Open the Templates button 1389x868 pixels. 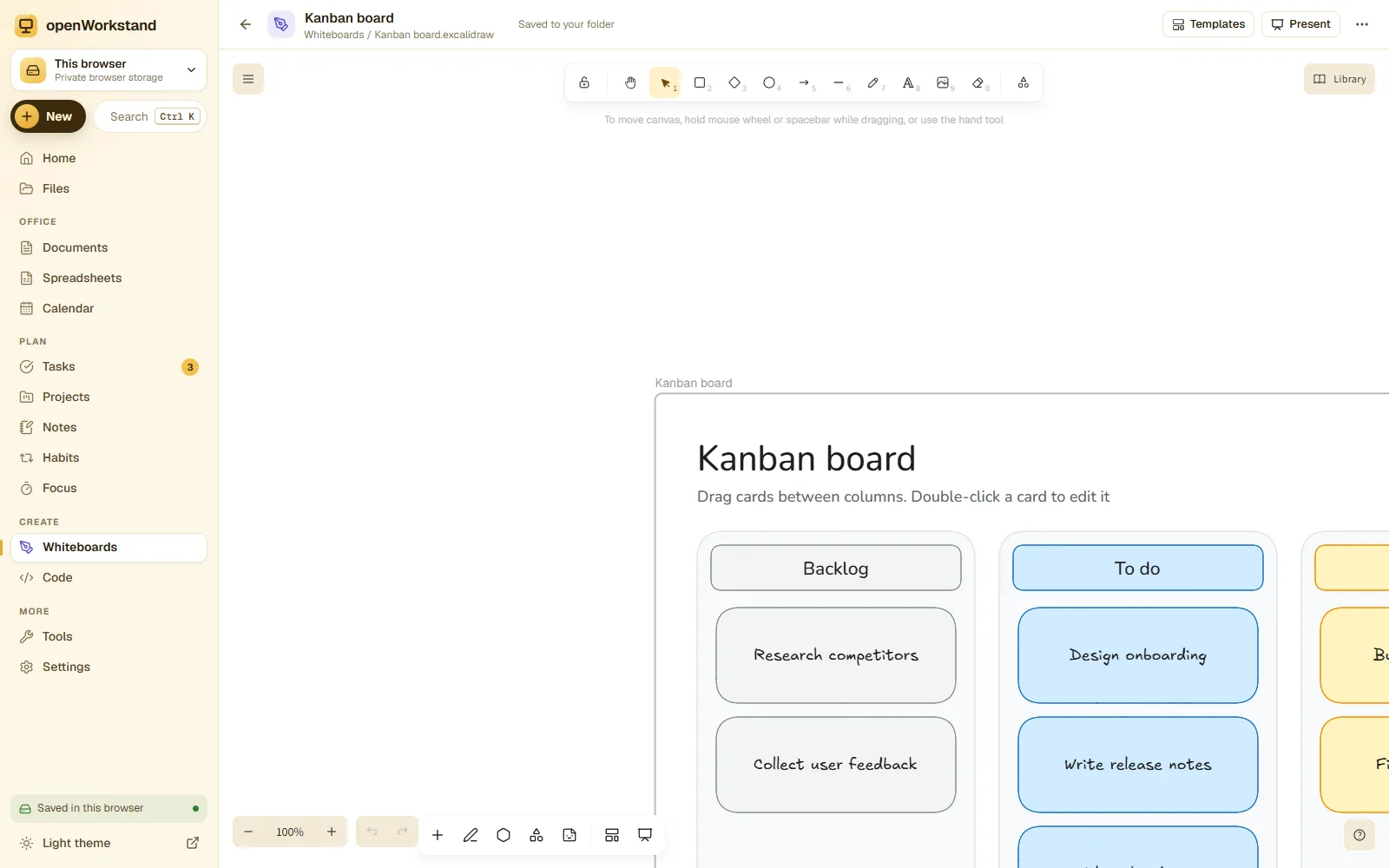(x=1208, y=24)
